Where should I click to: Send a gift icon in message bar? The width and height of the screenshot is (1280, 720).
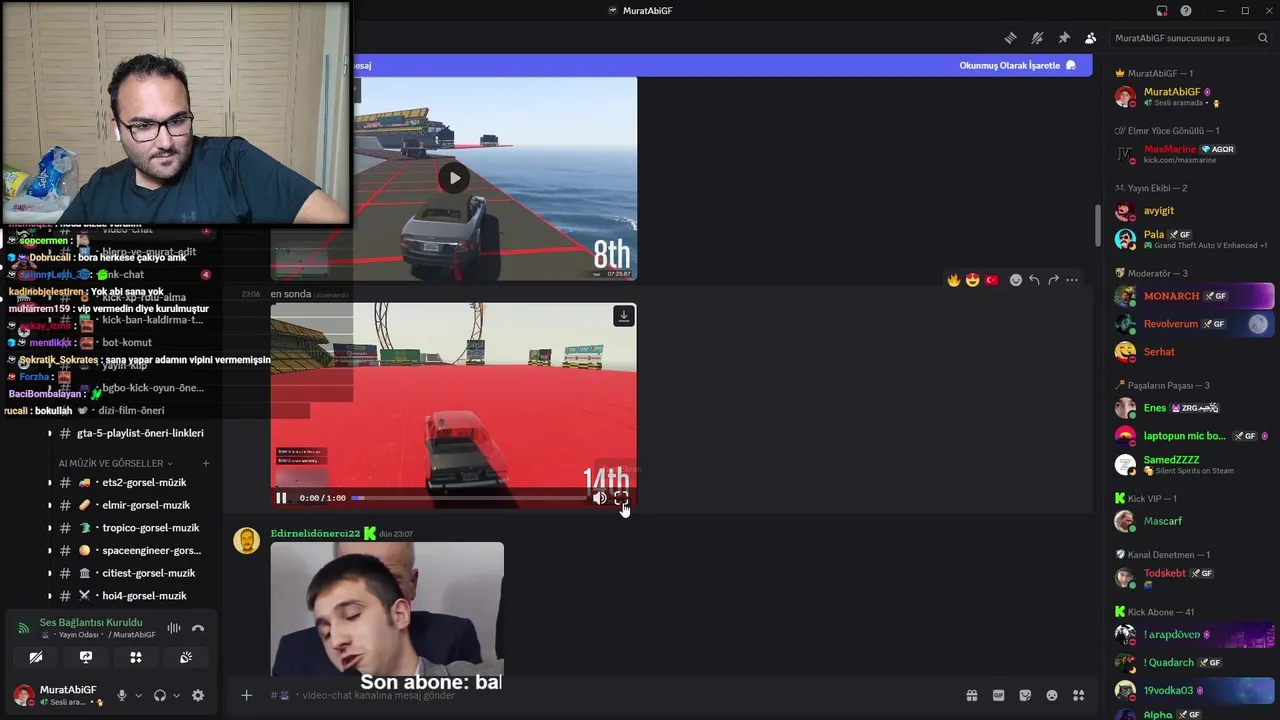coord(971,695)
